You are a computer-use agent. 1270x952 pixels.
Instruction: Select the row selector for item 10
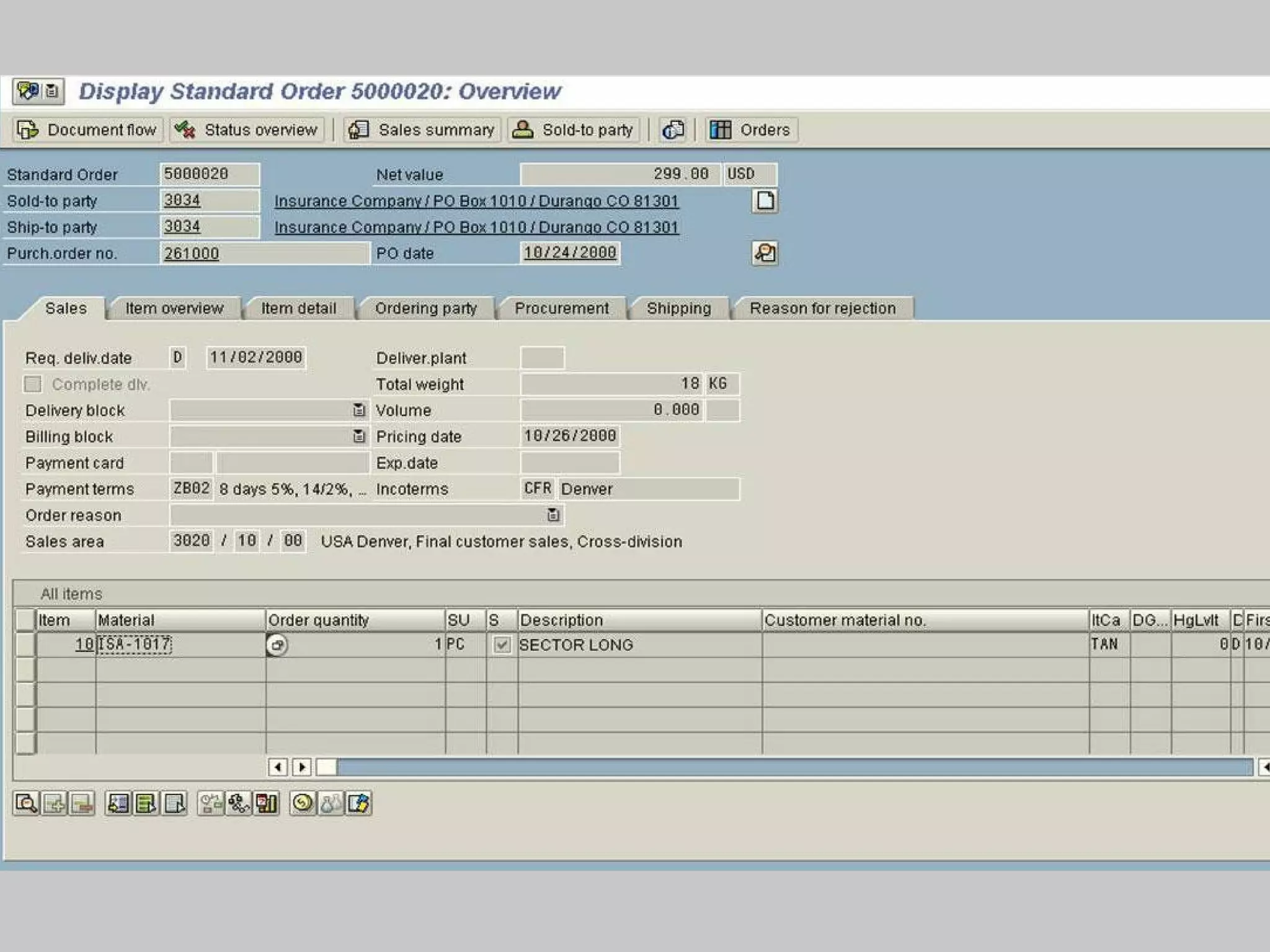25,645
